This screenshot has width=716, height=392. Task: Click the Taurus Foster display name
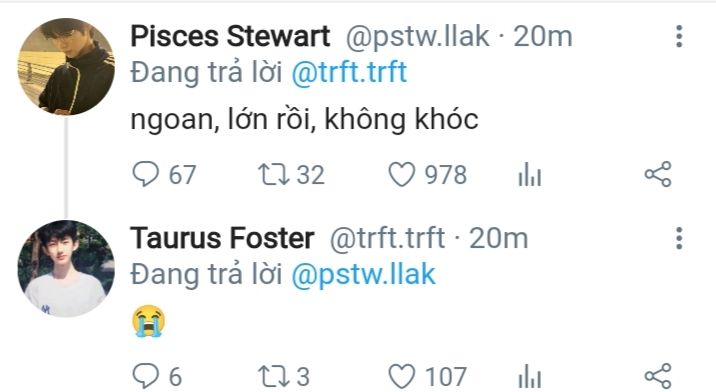[x=222, y=238]
